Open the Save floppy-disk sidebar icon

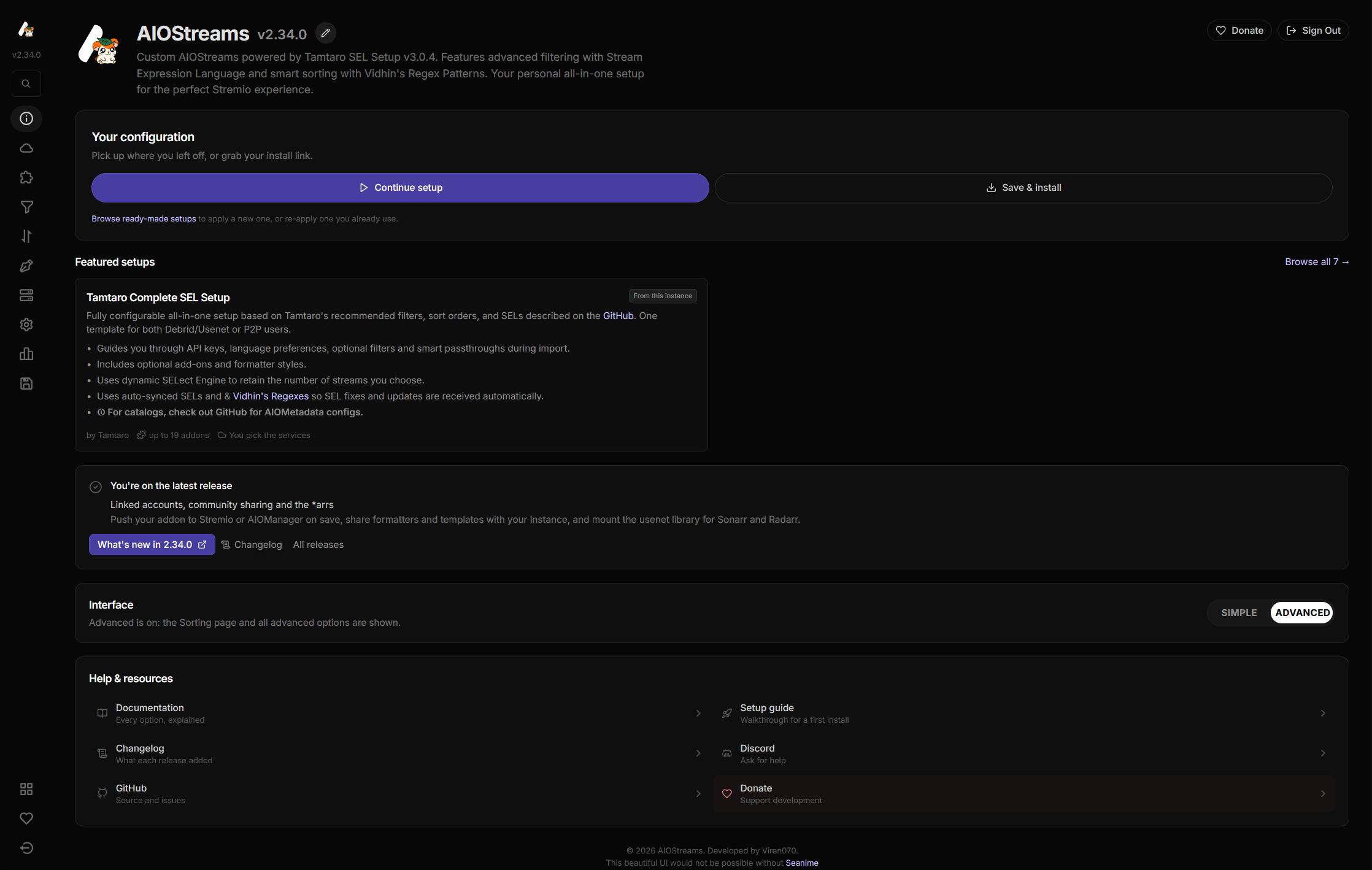pyautogui.click(x=26, y=383)
